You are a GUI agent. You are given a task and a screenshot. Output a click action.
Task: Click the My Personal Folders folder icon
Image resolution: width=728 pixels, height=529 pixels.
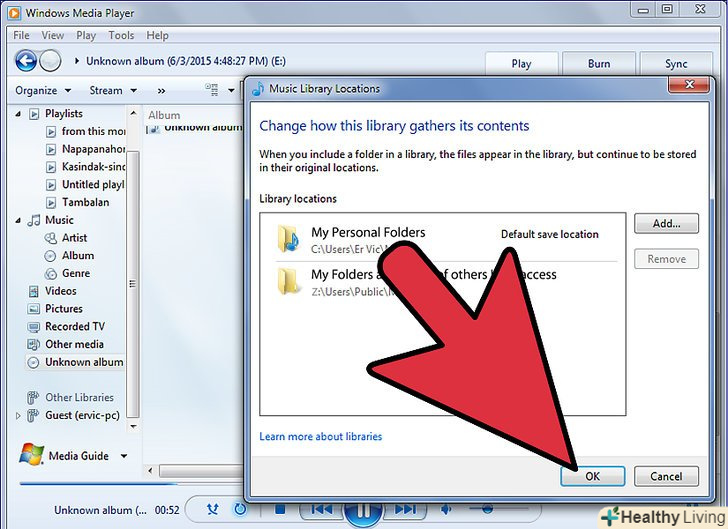(x=288, y=239)
